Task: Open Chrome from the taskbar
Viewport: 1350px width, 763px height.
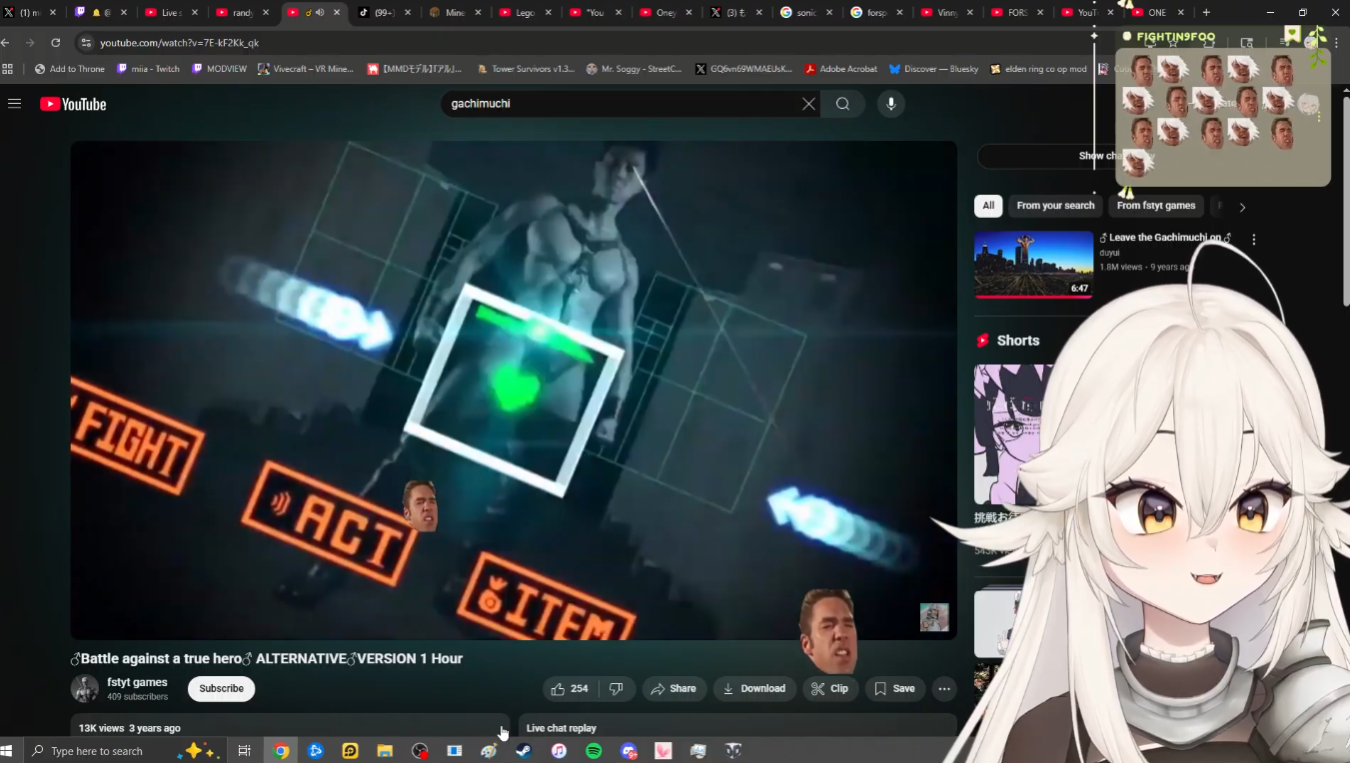Action: (282, 751)
